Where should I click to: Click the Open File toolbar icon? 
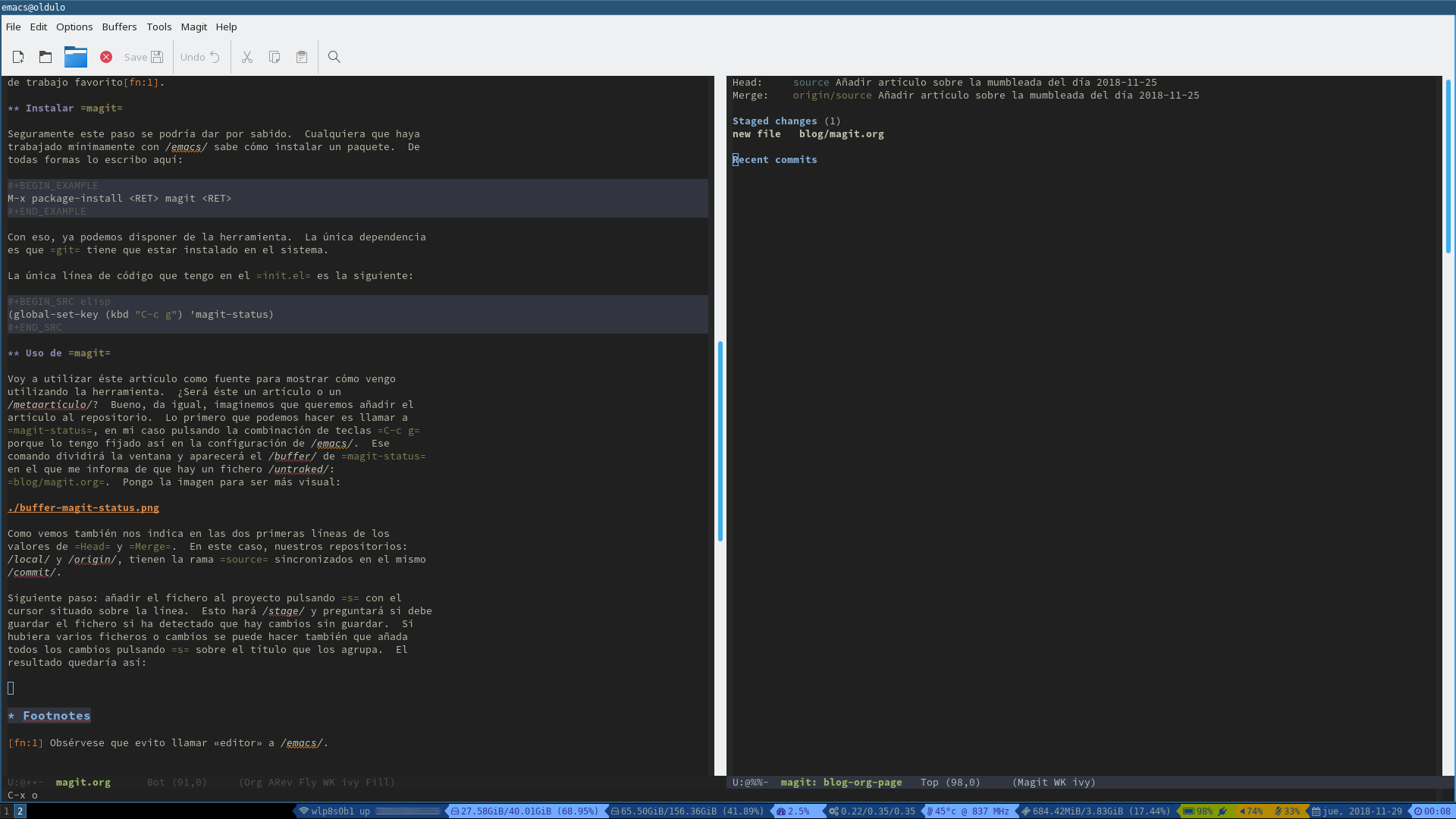click(x=45, y=57)
